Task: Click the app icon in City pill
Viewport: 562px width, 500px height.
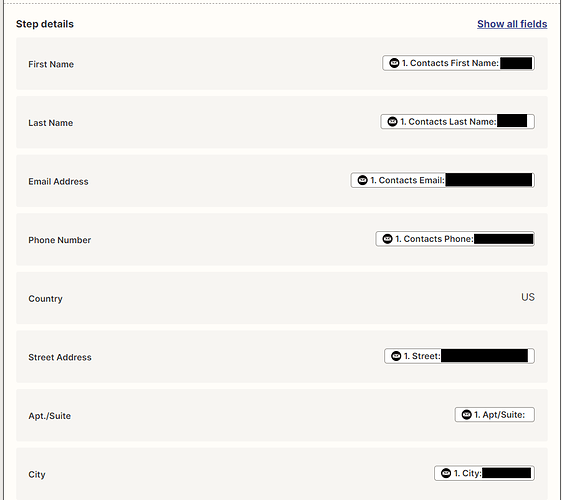Action: point(446,473)
